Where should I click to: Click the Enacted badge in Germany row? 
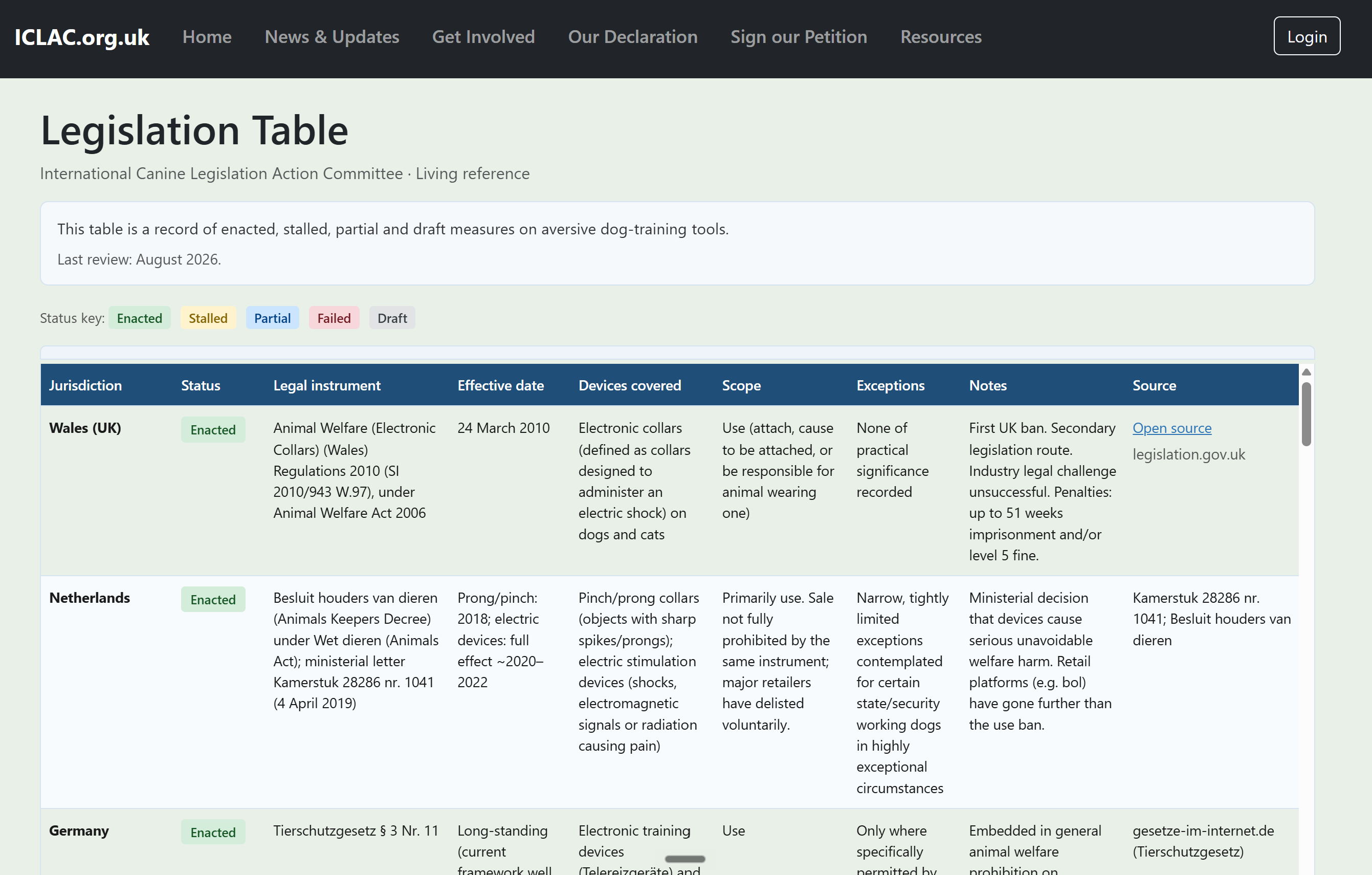coord(213,832)
